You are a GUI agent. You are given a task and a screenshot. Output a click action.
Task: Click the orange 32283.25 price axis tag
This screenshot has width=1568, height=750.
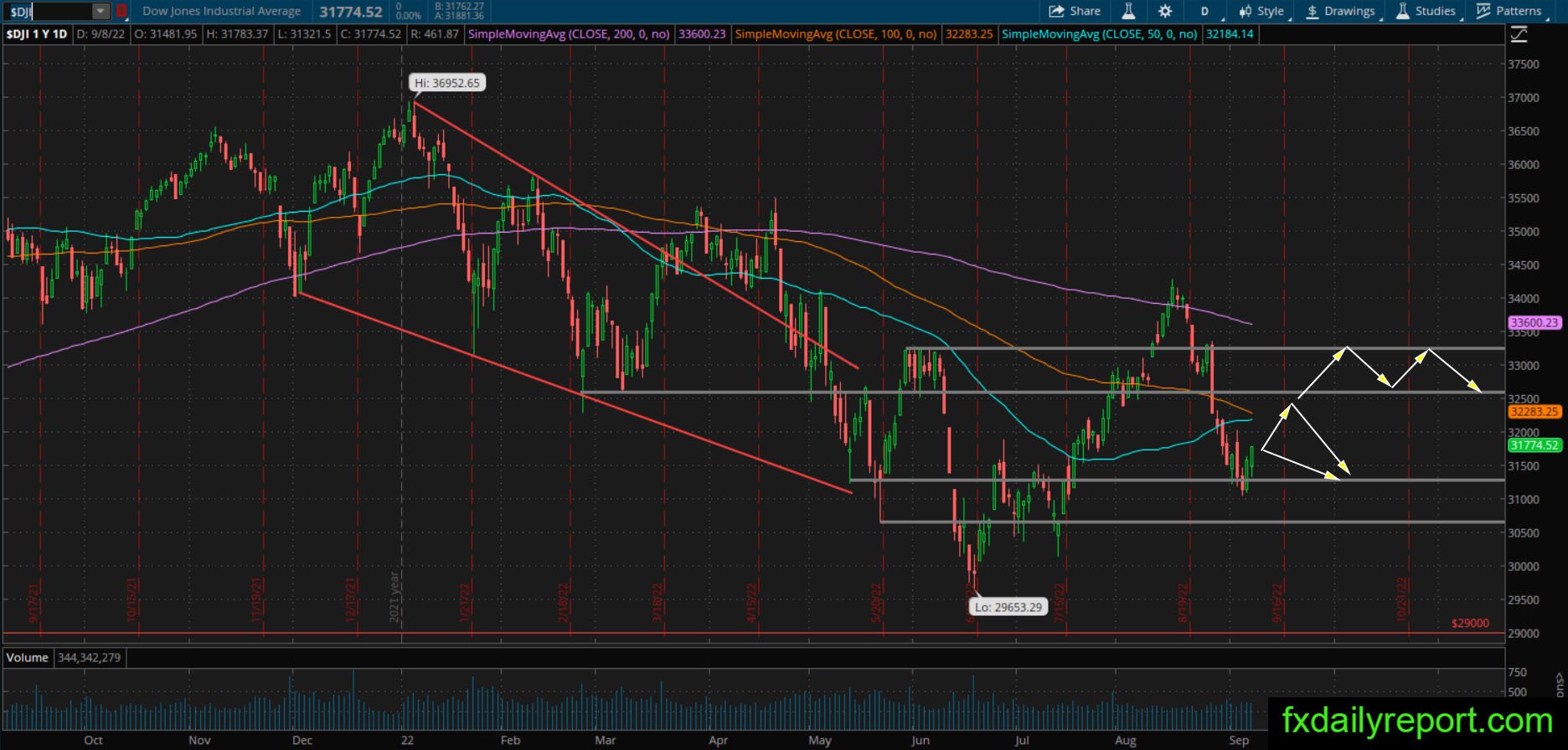(x=1534, y=412)
